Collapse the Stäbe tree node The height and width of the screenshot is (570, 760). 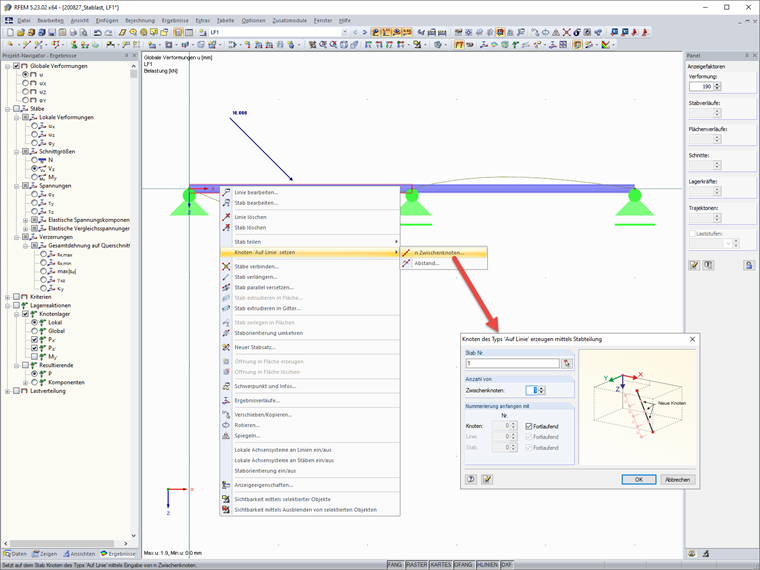tap(7, 109)
